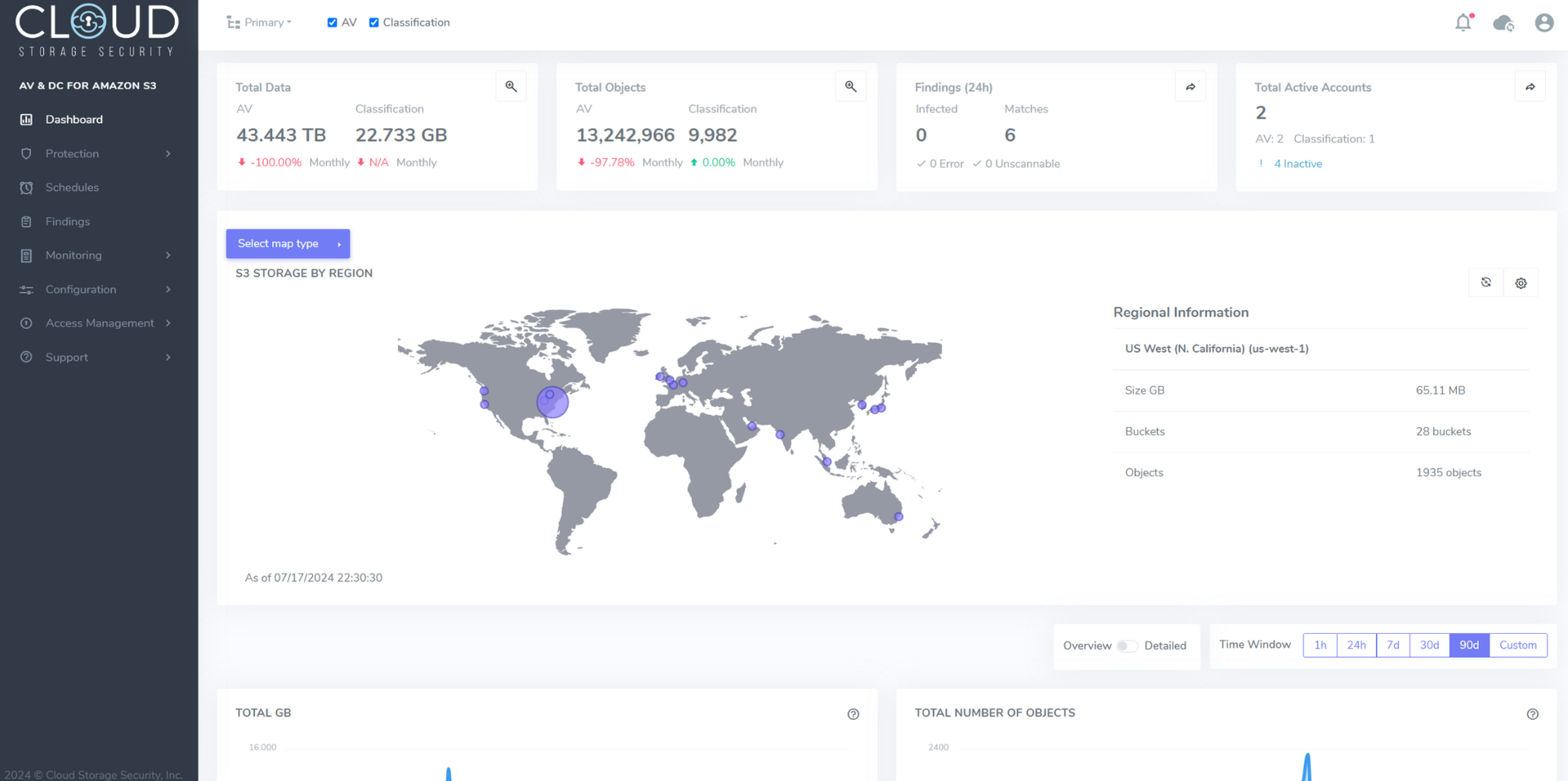Click the Dashboard sidebar icon

coord(26,119)
